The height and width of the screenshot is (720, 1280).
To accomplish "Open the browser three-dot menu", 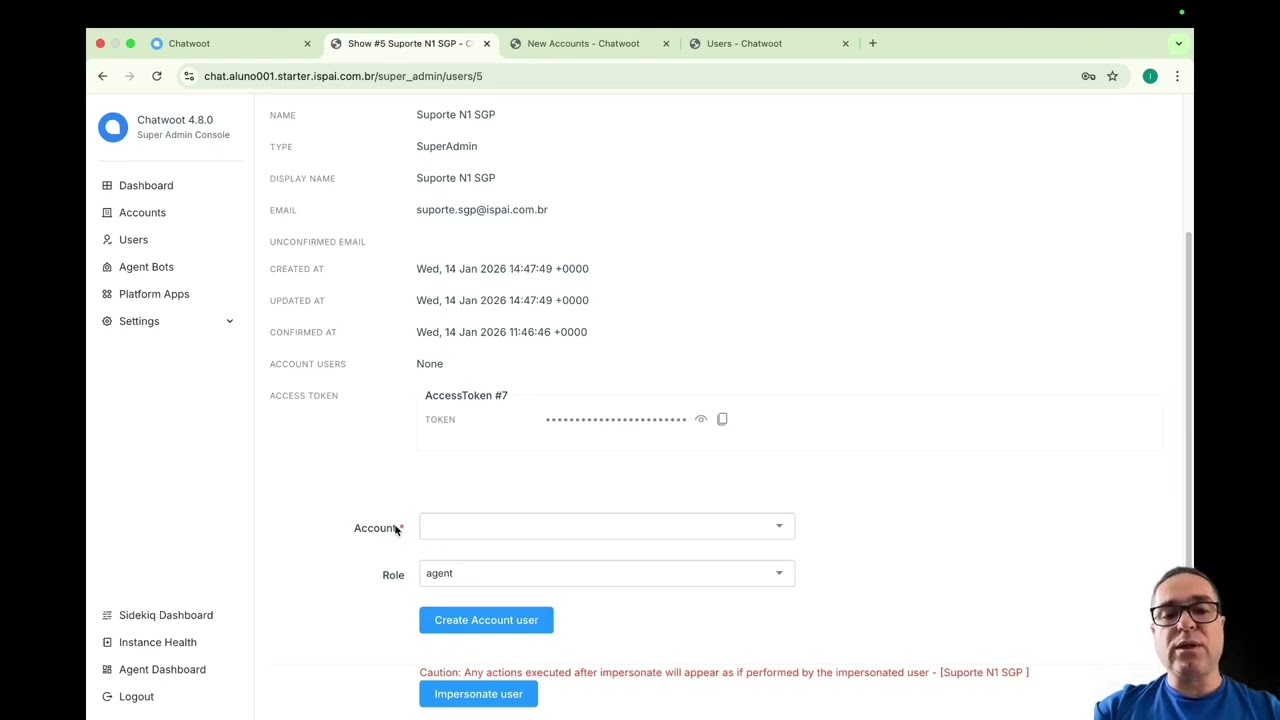I will [x=1177, y=76].
